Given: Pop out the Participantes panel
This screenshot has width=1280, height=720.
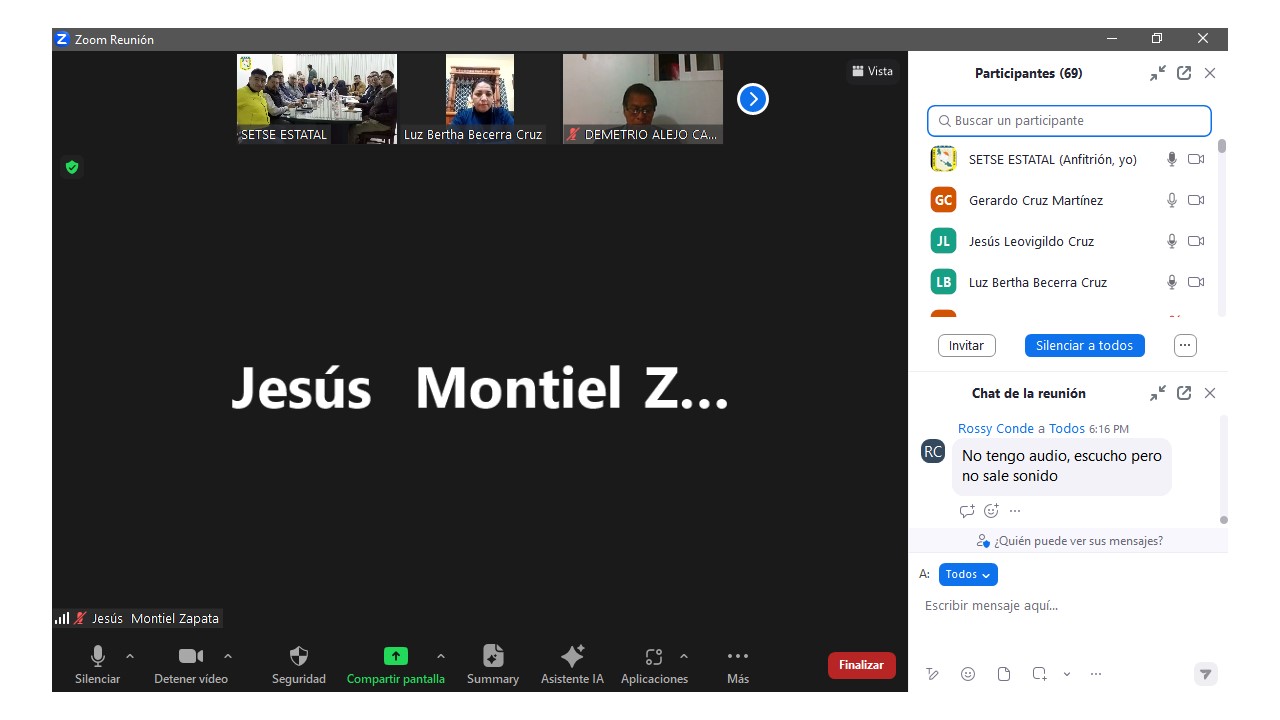Looking at the screenshot, I should [1184, 73].
